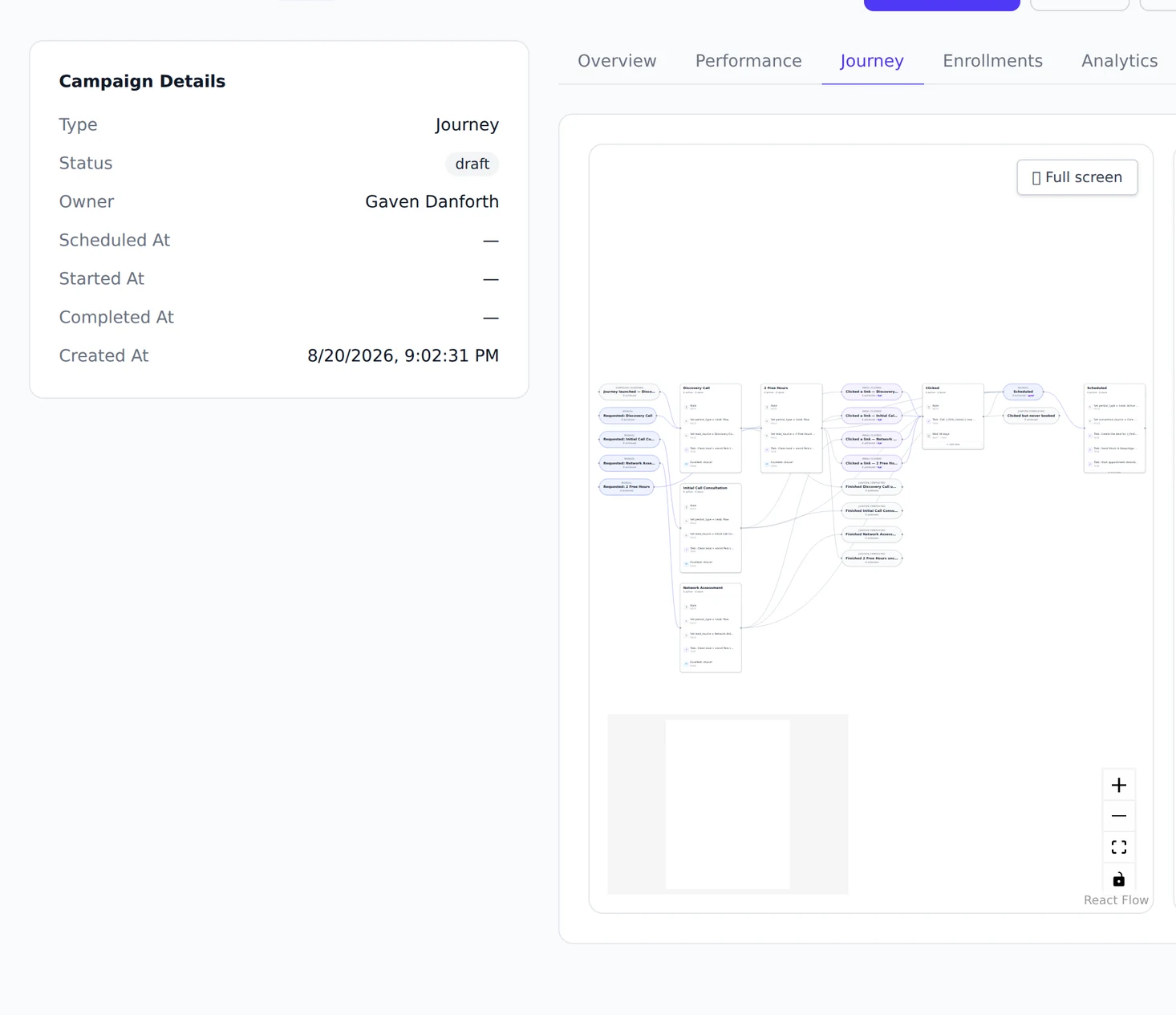Select the Journey tab
Screen dimensions: 1176x1015
click(872, 61)
